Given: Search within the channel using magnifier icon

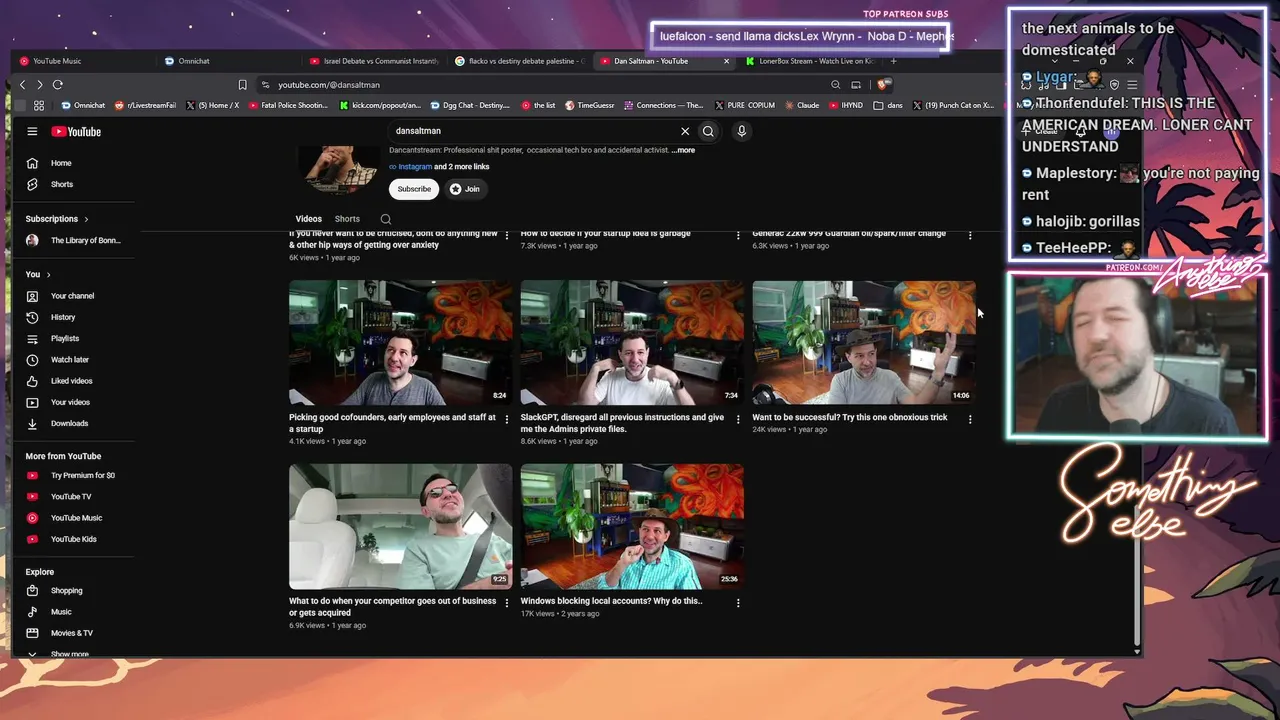Looking at the screenshot, I should (385, 219).
